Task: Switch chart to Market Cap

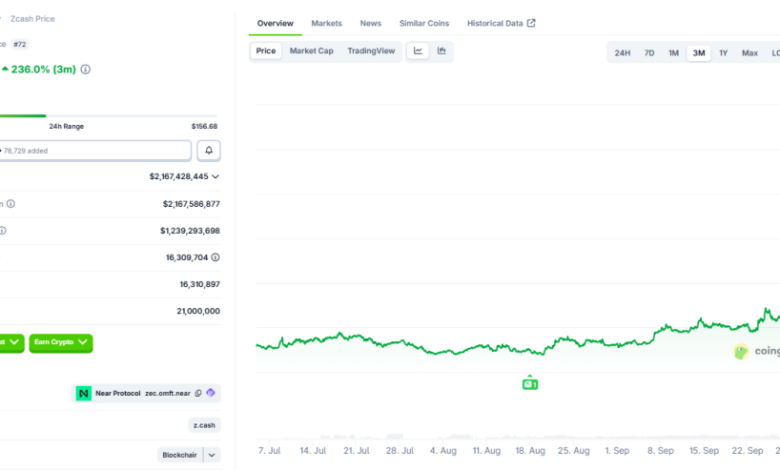Action: point(311,51)
